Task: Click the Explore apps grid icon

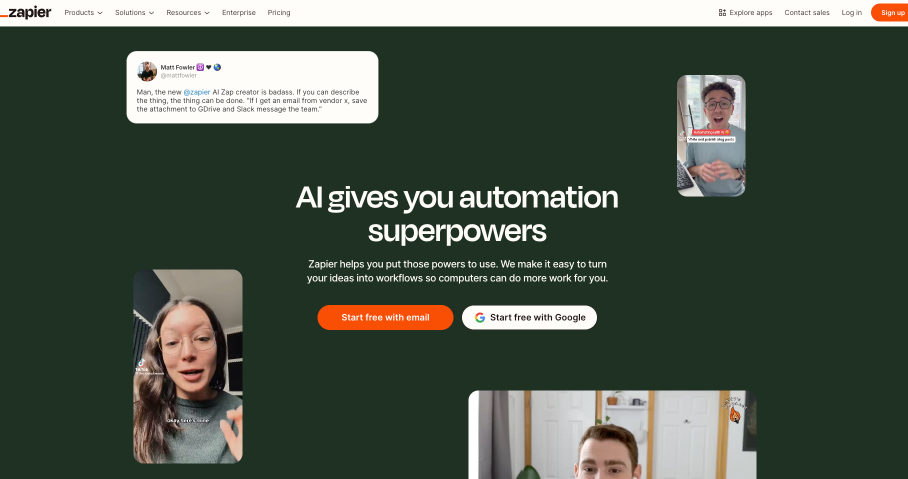Action: (722, 12)
